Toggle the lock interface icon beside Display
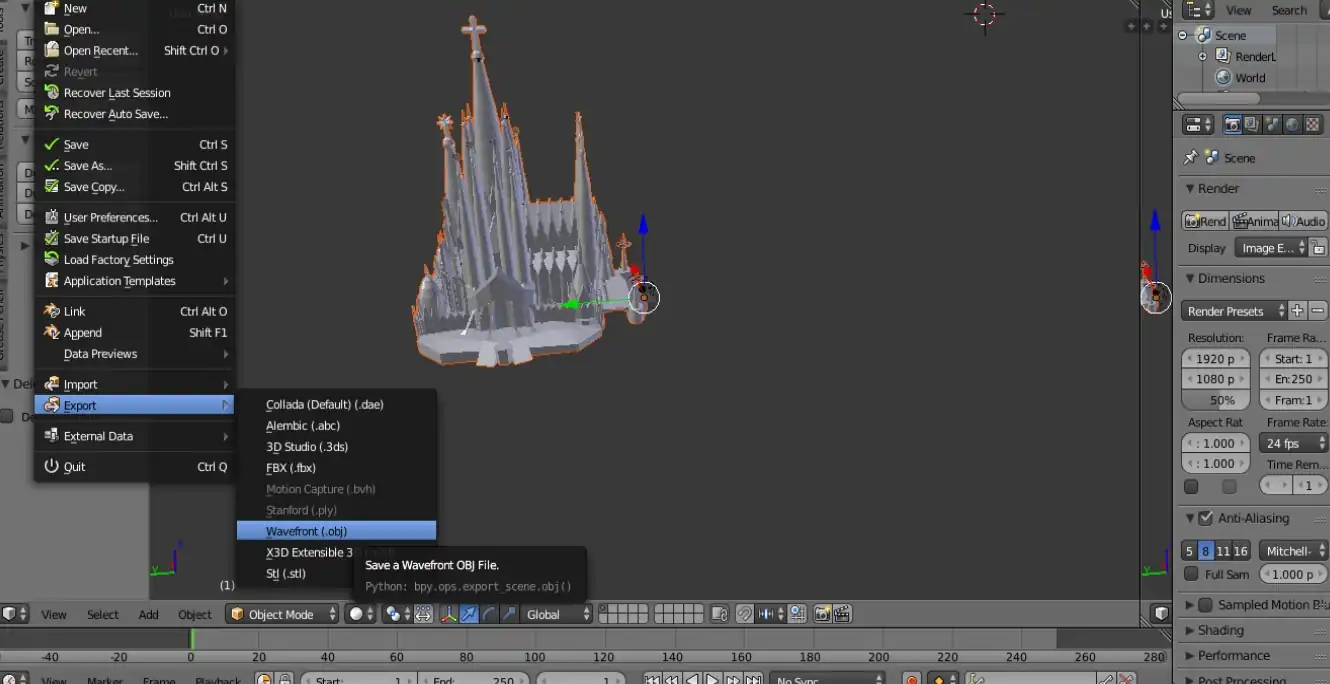The width and height of the screenshot is (1330, 684). point(1318,248)
